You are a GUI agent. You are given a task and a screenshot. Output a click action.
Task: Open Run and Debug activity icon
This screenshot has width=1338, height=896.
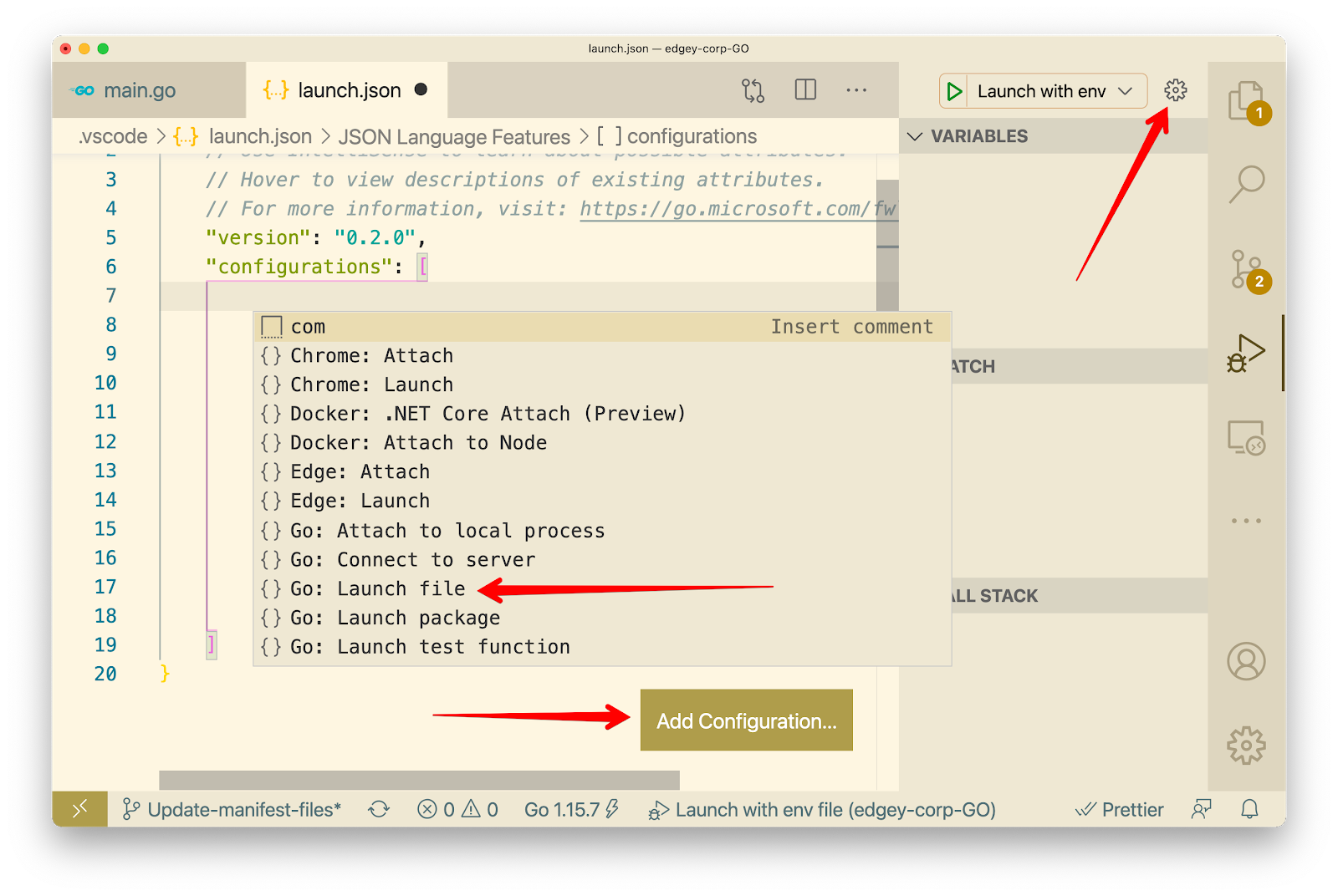coord(1246,353)
